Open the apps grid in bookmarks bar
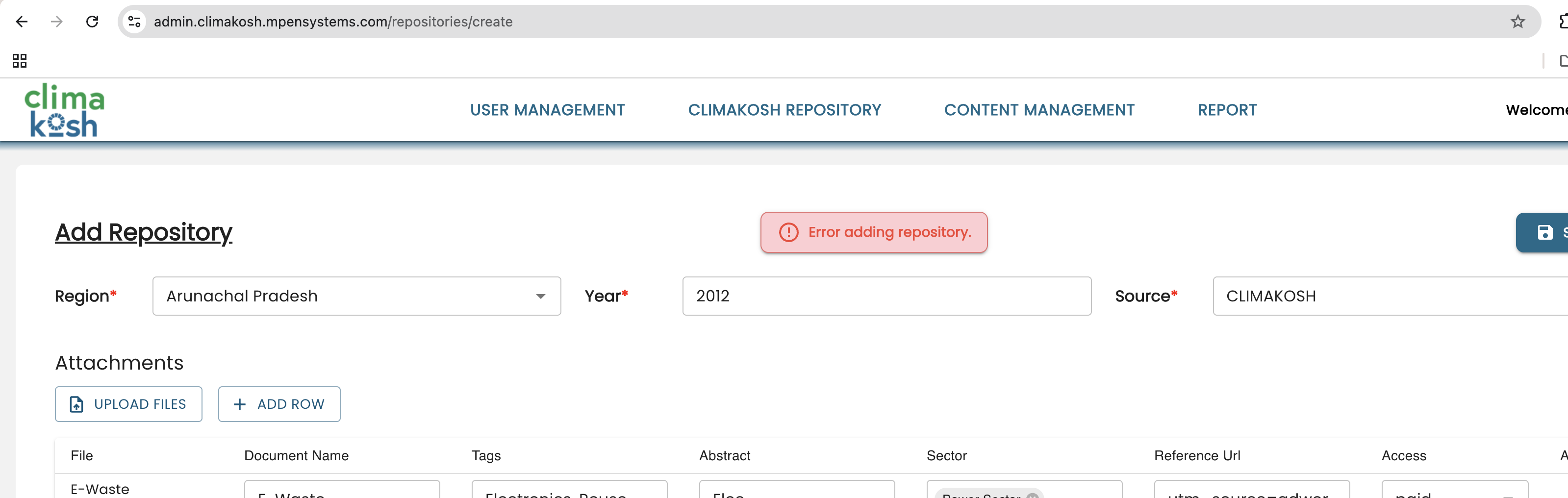Viewport: 1568px width, 498px height. (20, 61)
